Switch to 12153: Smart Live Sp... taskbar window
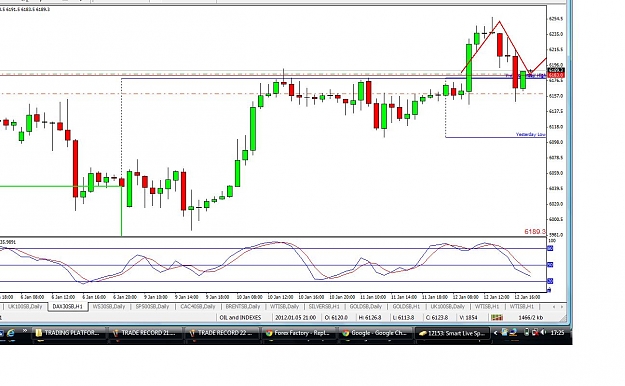 tap(452, 333)
